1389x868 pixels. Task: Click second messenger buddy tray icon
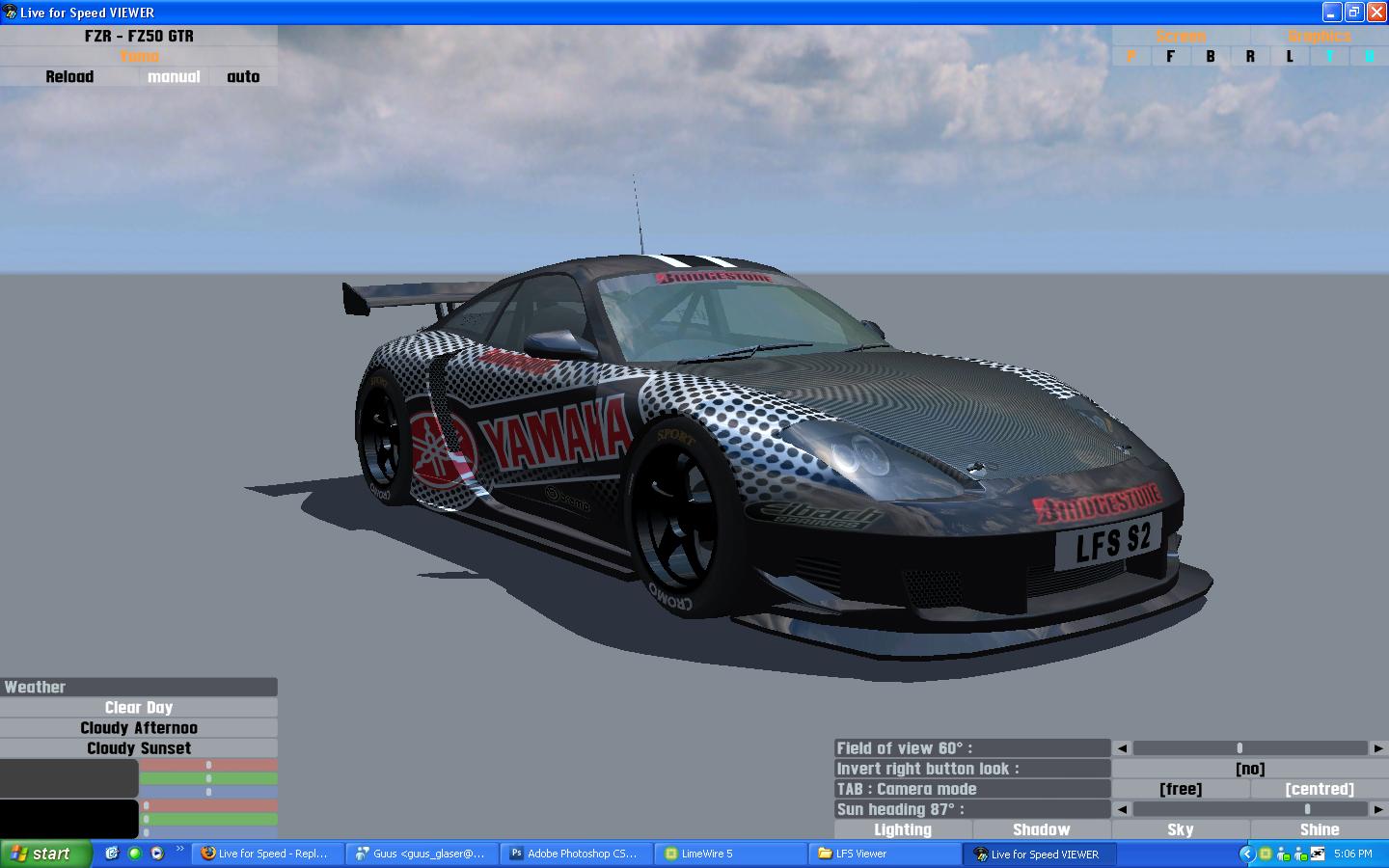coord(1300,854)
